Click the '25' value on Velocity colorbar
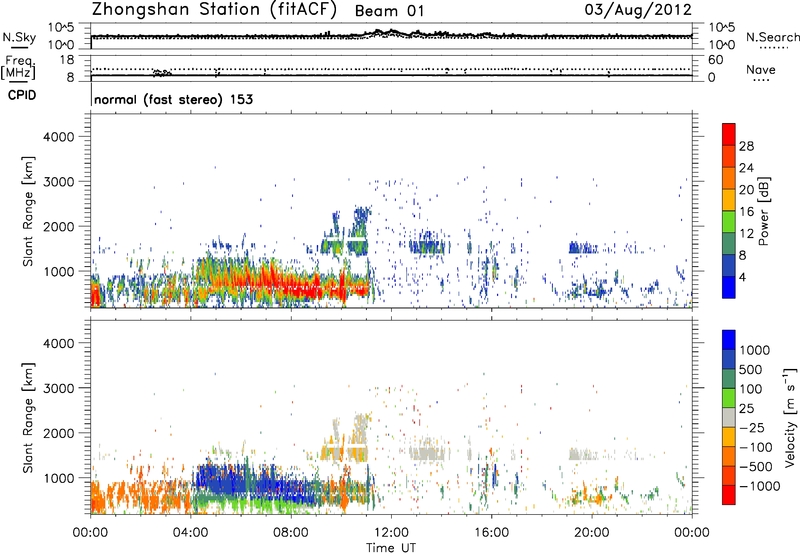The width and height of the screenshot is (800, 554). coord(746,409)
